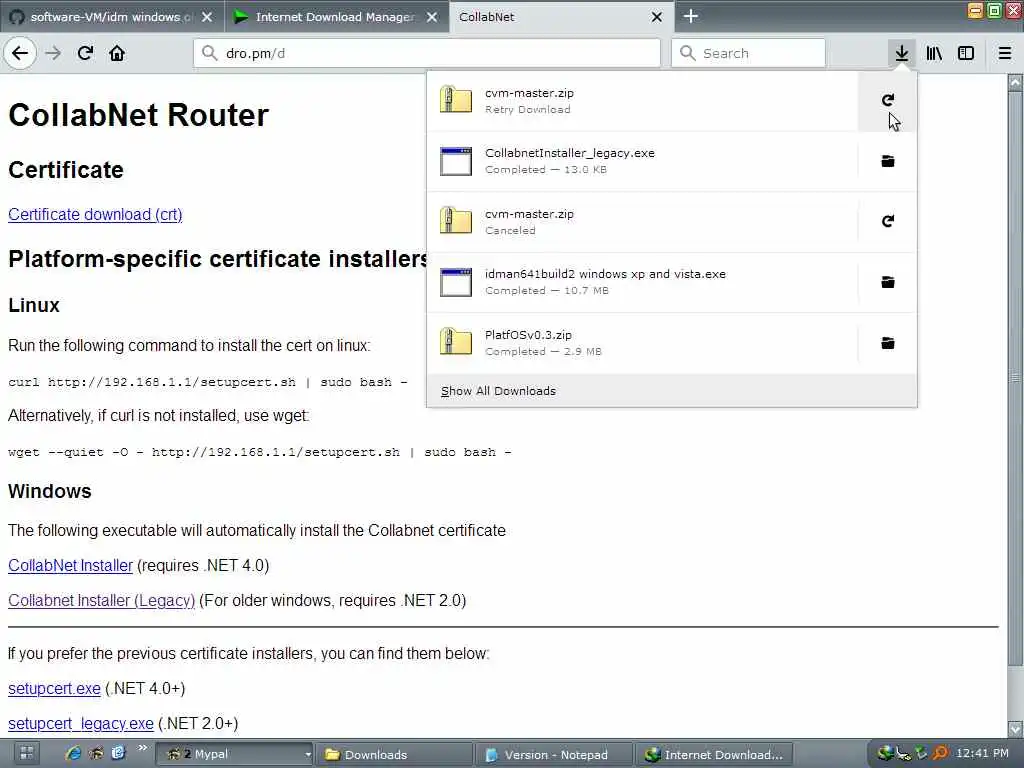This screenshot has width=1024, height=768.
Task: Click the PlatfOSv0.3.zip file icon
Action: click(x=456, y=342)
